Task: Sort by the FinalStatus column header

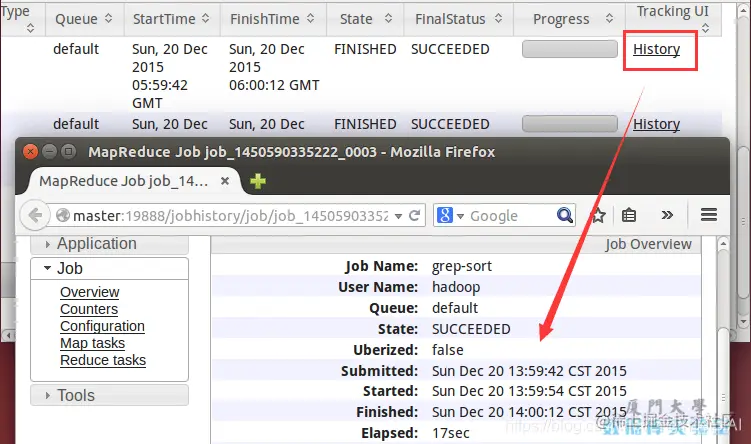Action: point(458,19)
